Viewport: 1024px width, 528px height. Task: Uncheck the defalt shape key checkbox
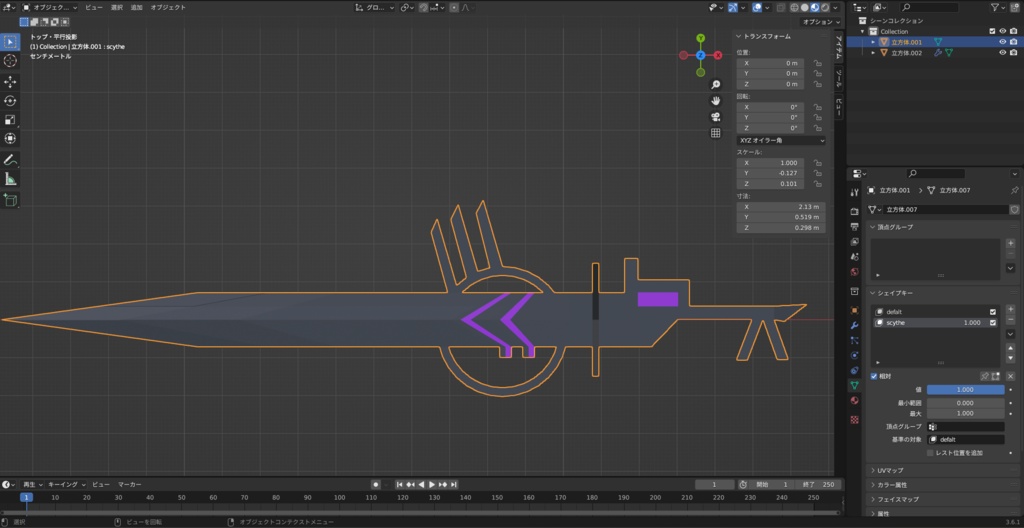tap(993, 312)
